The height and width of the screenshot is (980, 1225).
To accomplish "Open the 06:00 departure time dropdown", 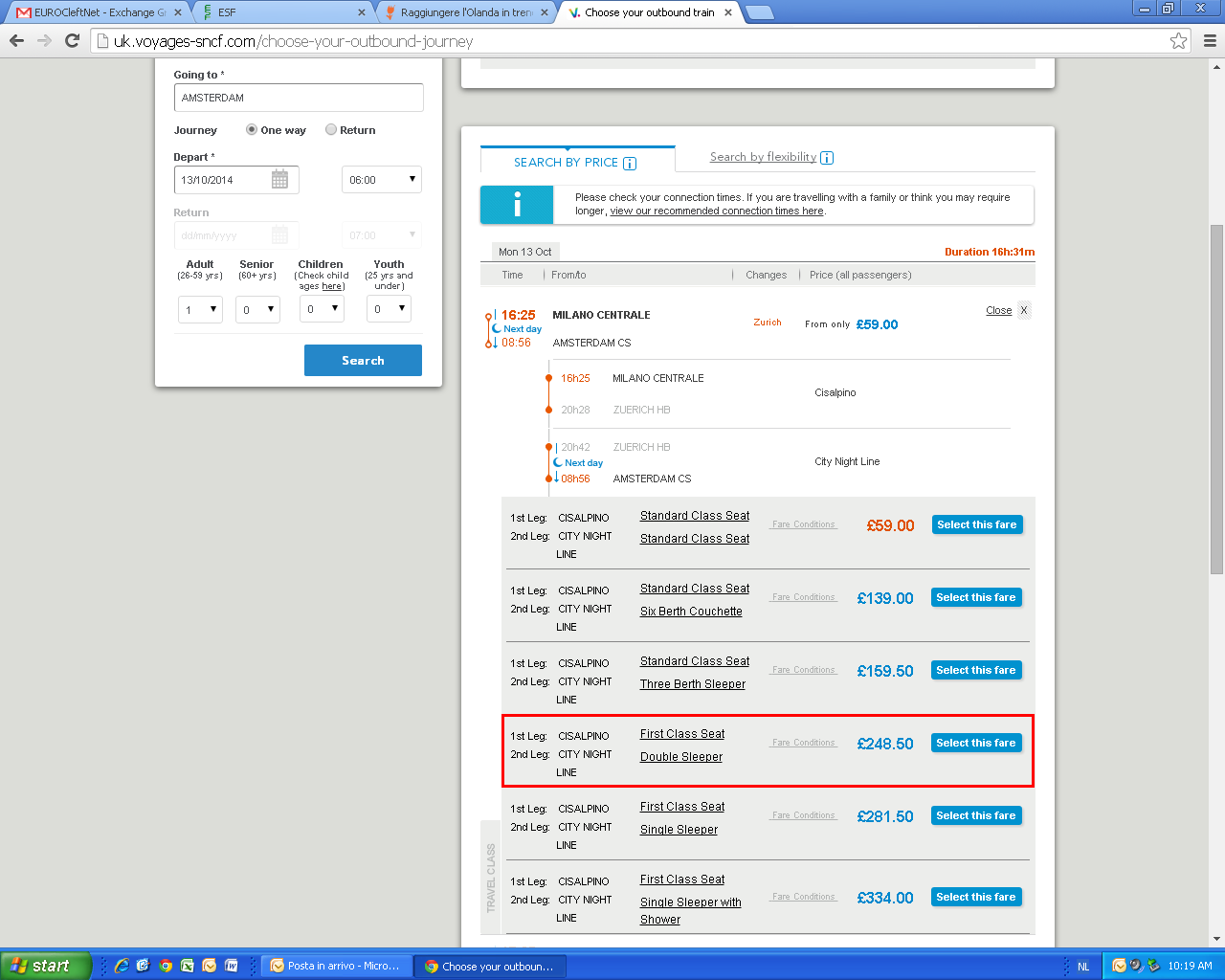I will click(x=381, y=180).
